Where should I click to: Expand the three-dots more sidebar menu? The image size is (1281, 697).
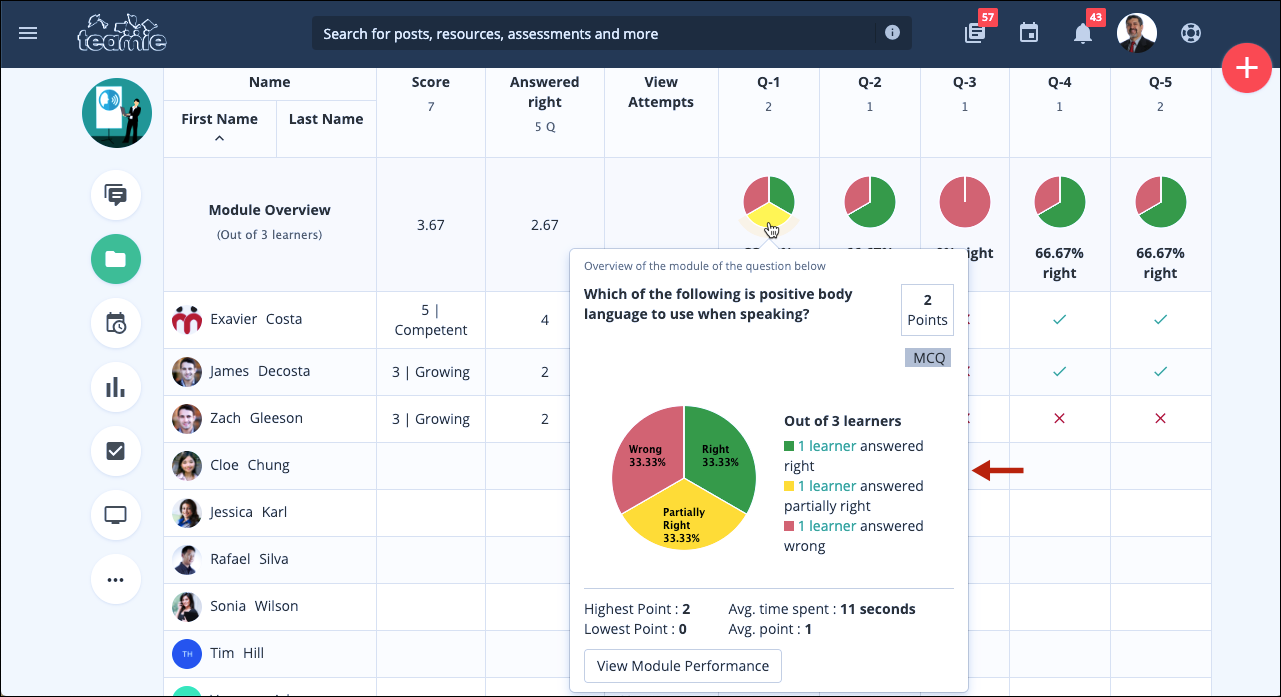(116, 579)
